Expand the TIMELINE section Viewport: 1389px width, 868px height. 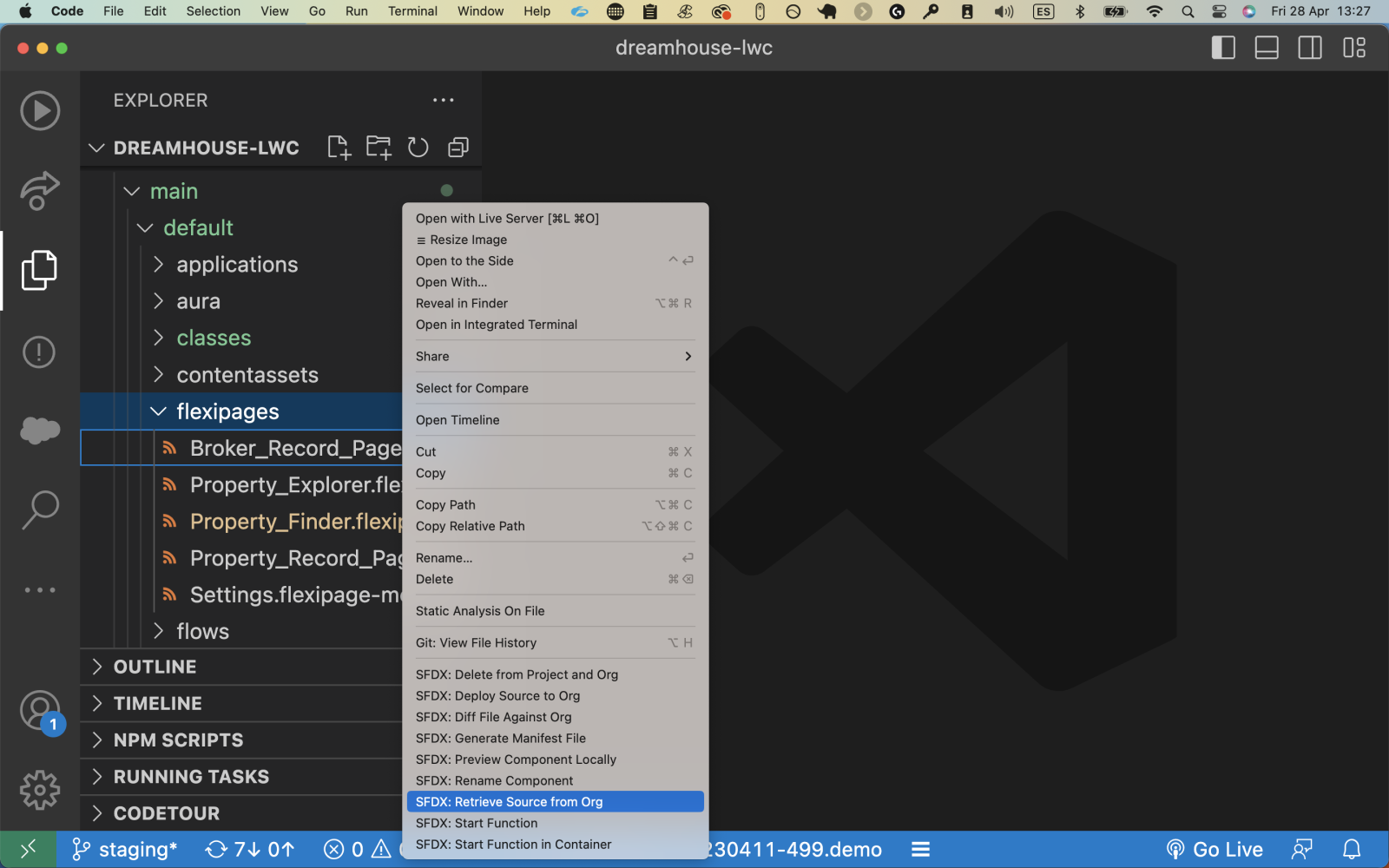click(x=96, y=703)
